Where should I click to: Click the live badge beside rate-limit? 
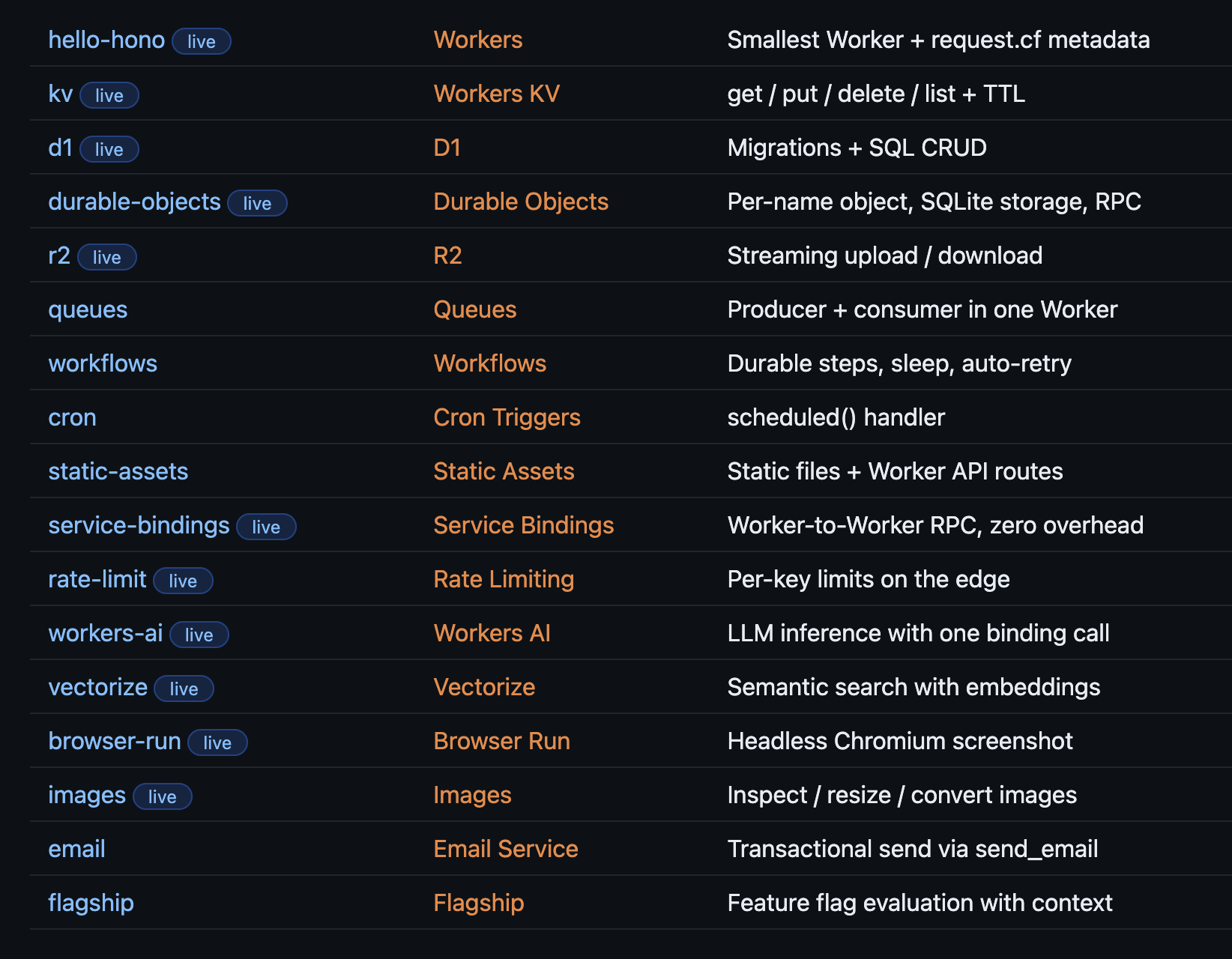[183, 581]
